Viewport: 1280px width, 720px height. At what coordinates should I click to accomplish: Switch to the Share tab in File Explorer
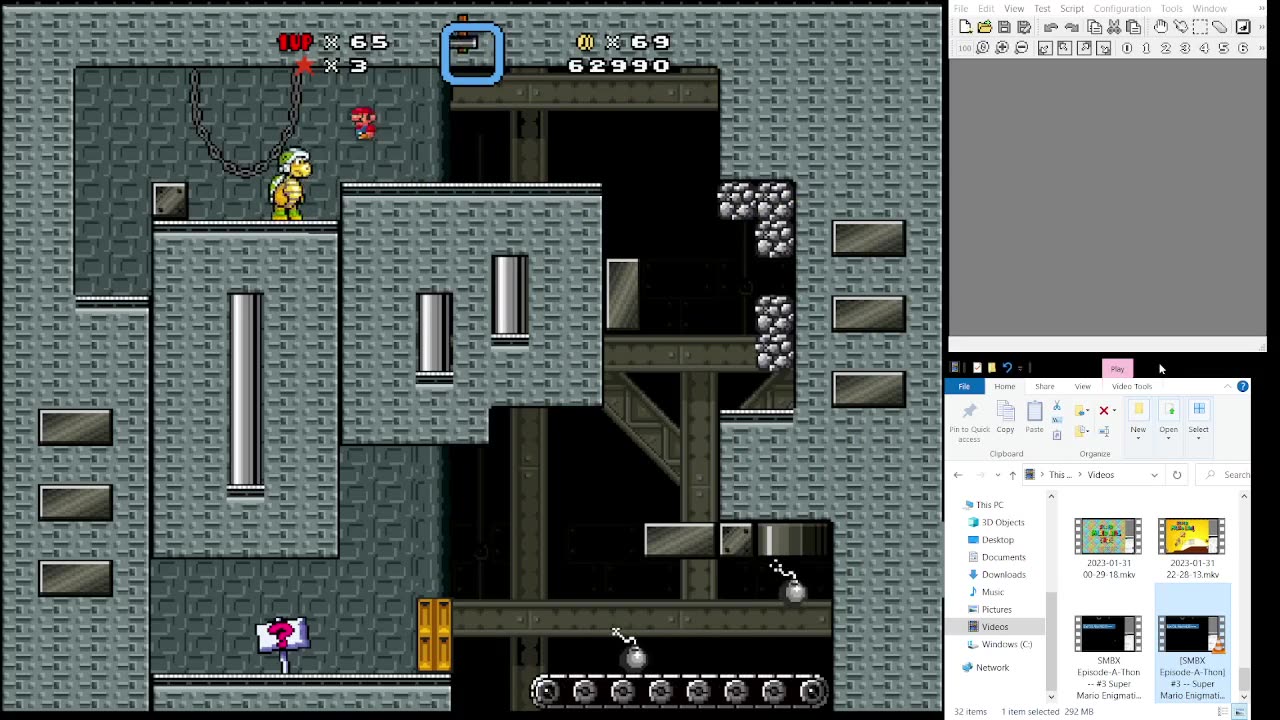tap(1044, 386)
